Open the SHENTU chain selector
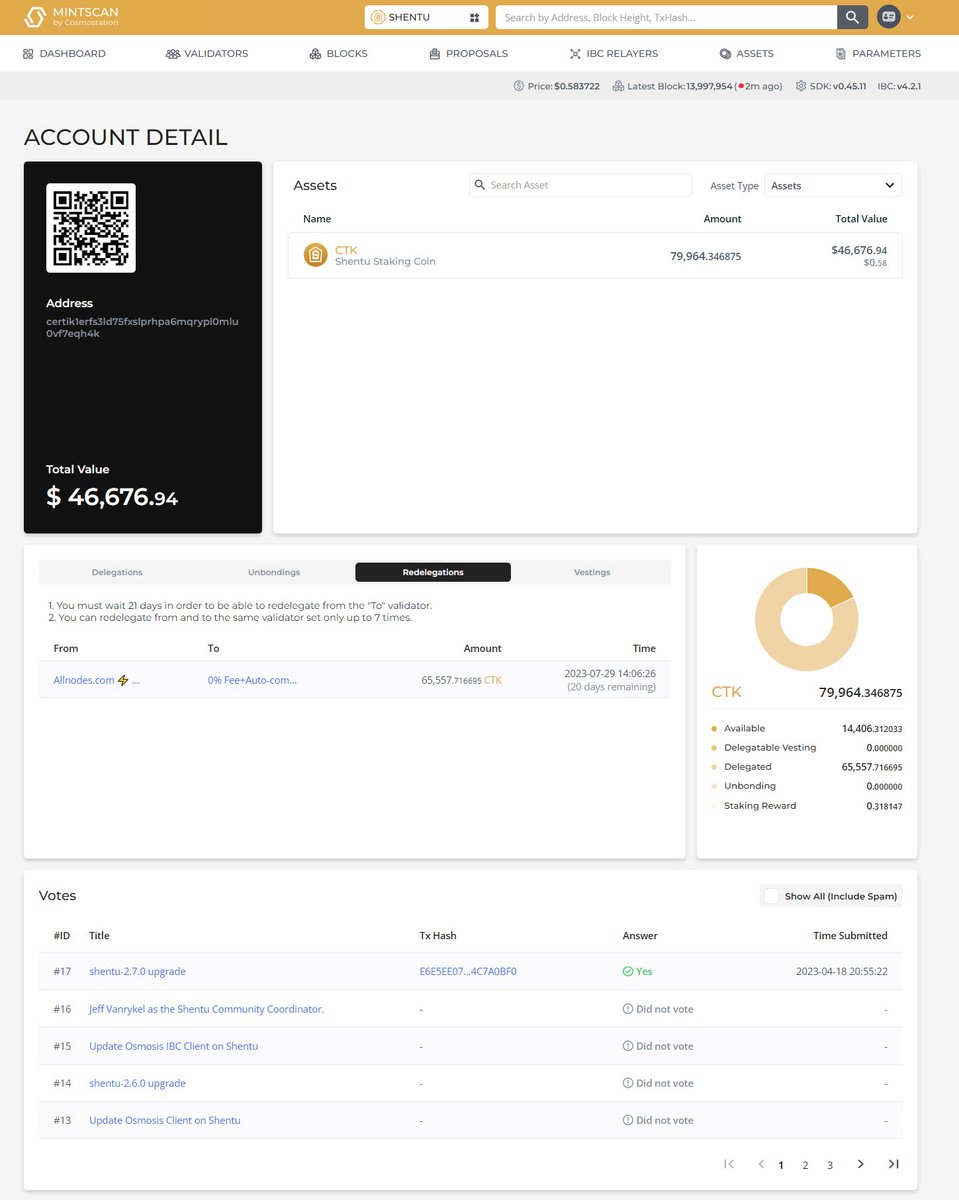Screen dimensions: 959x1200 coord(426,17)
